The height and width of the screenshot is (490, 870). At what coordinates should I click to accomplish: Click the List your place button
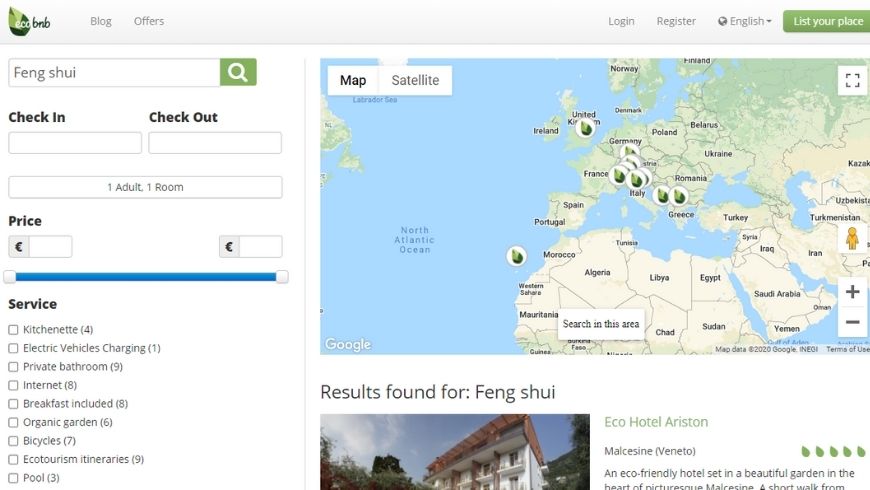coord(827,21)
